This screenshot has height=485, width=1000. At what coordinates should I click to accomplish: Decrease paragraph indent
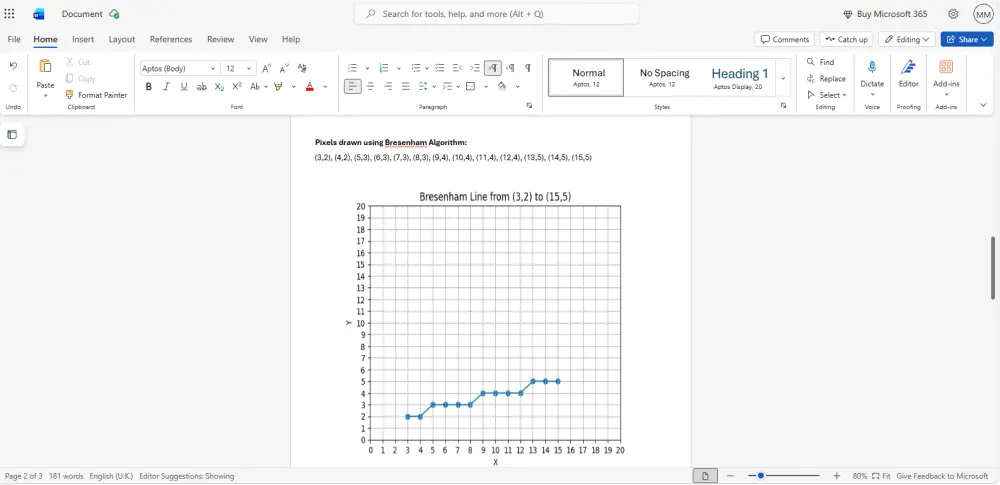[x=457, y=68]
